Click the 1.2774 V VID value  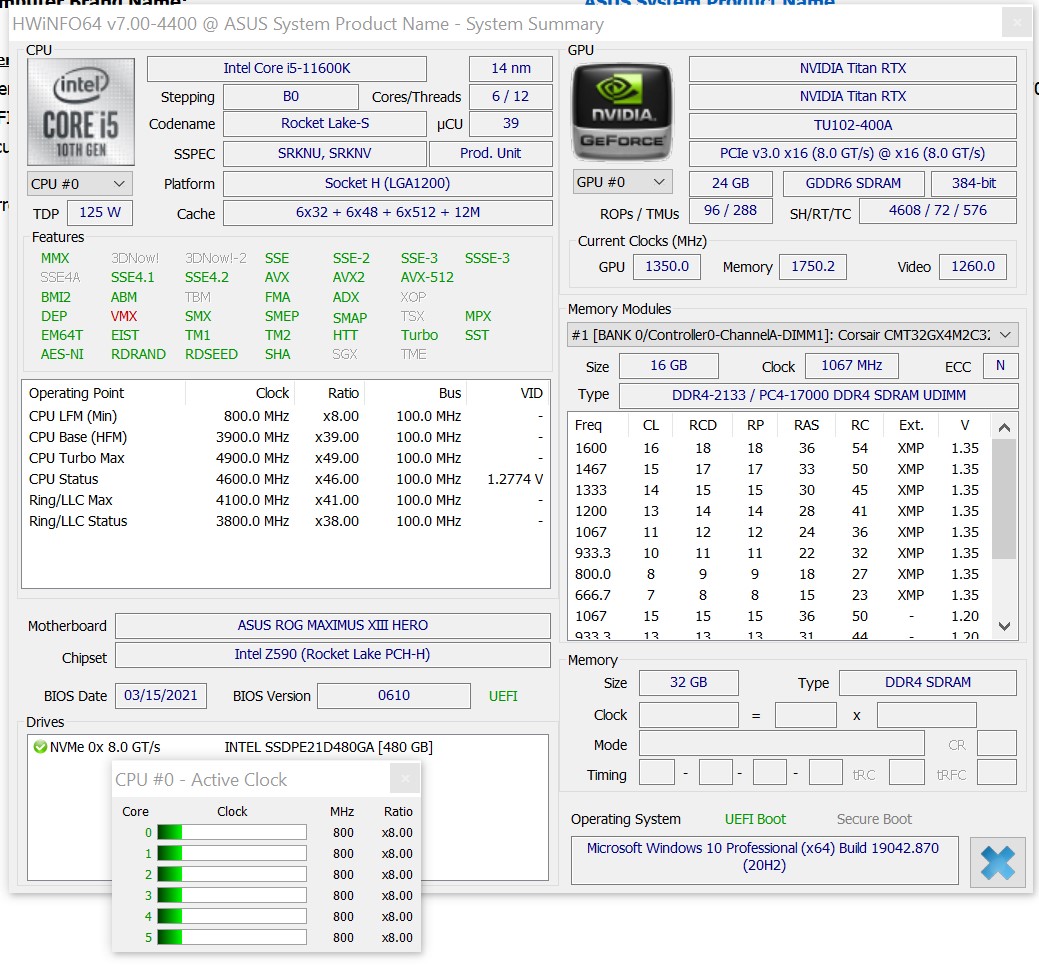(x=515, y=479)
